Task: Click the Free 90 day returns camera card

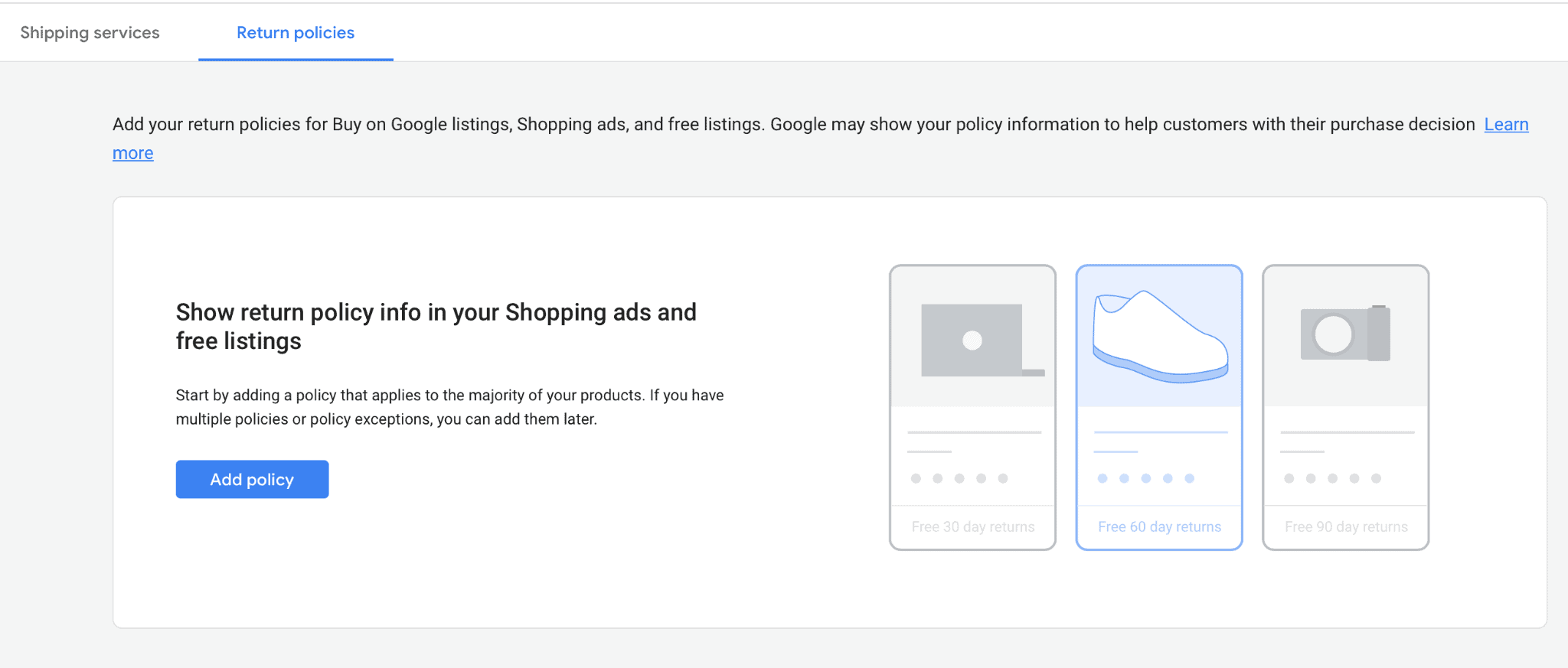Action: tap(1346, 407)
